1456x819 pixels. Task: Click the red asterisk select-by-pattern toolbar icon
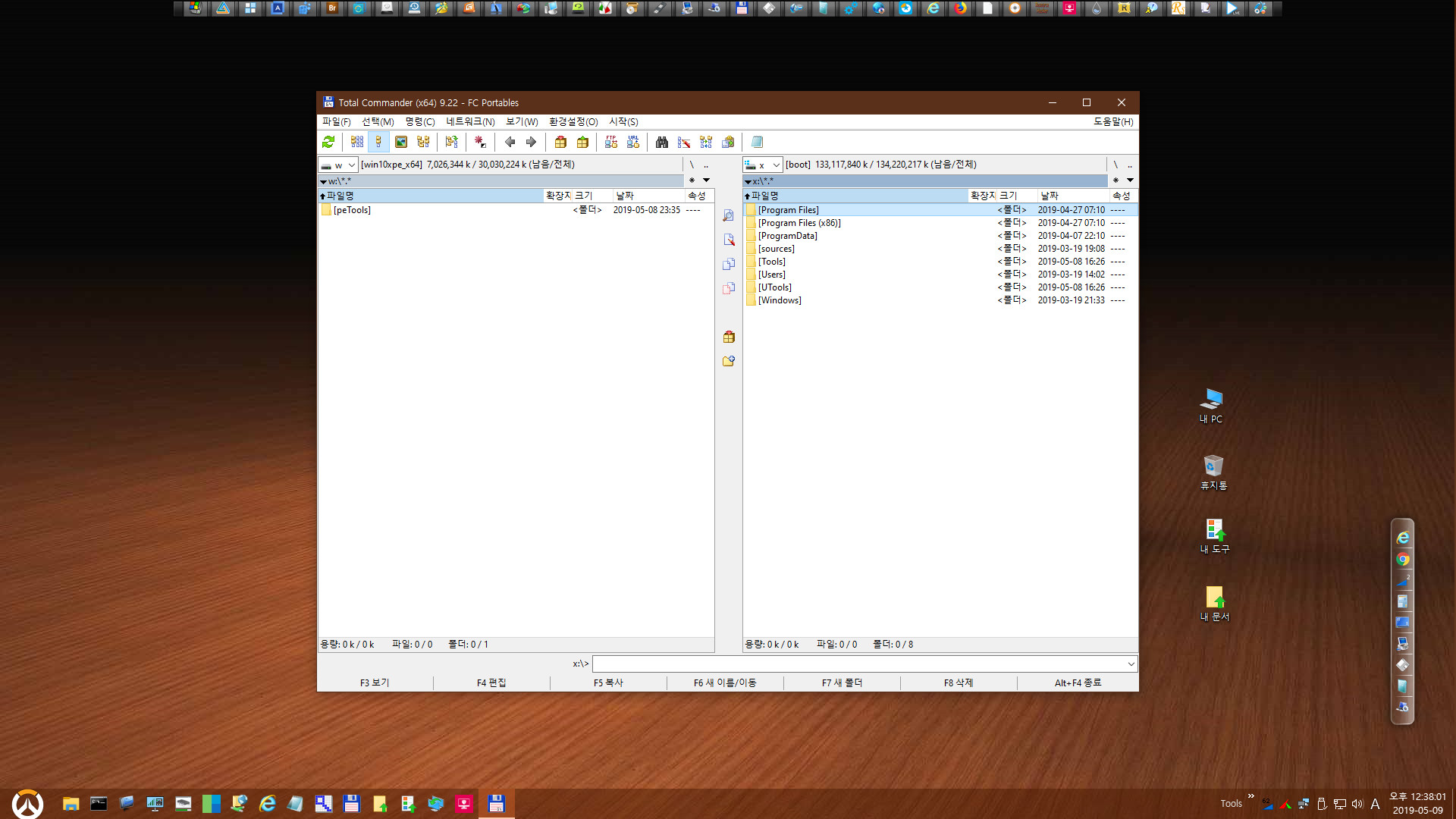click(481, 142)
